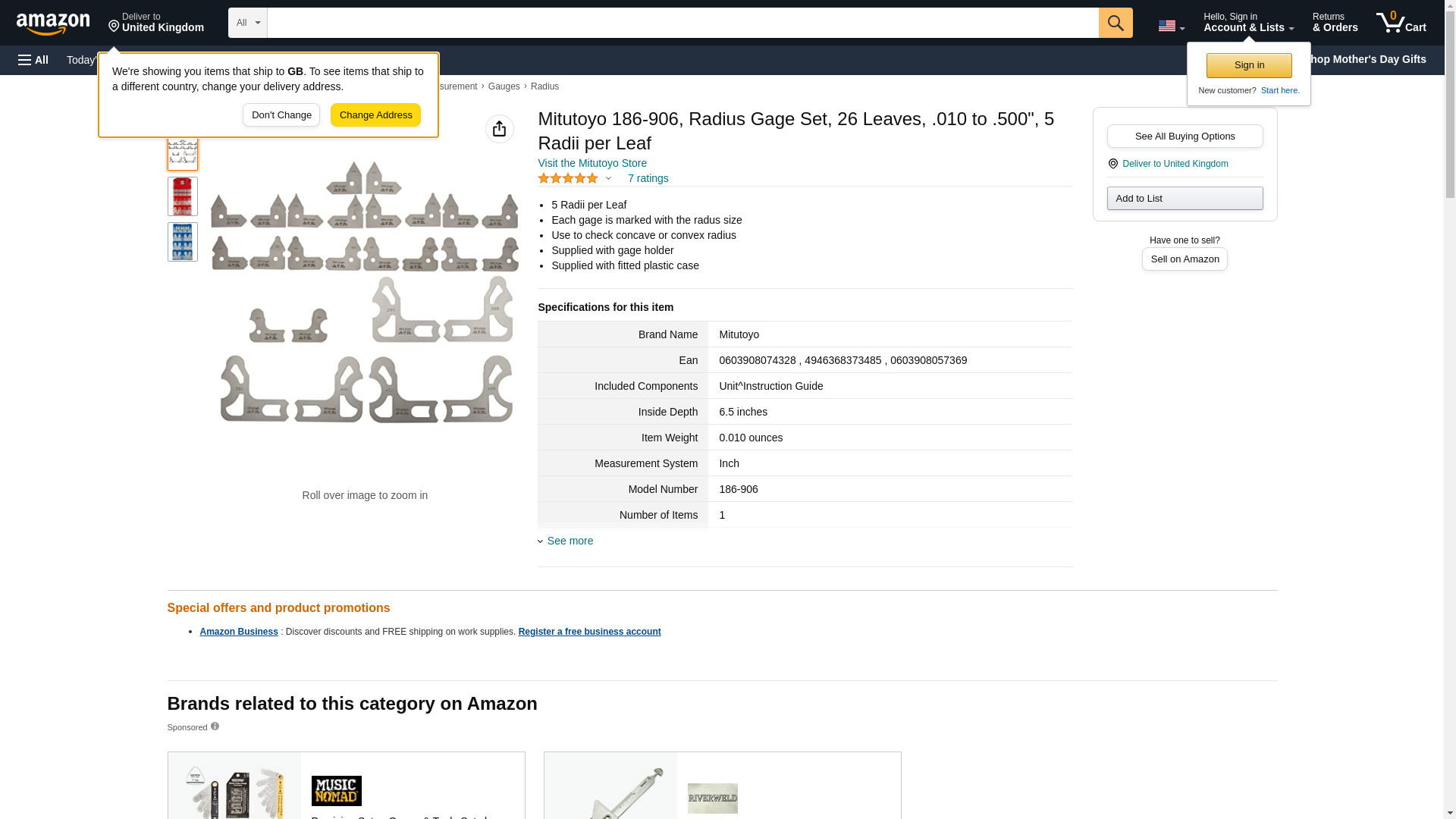Click the Sign in button
The height and width of the screenshot is (819, 1456).
[x=1249, y=65]
